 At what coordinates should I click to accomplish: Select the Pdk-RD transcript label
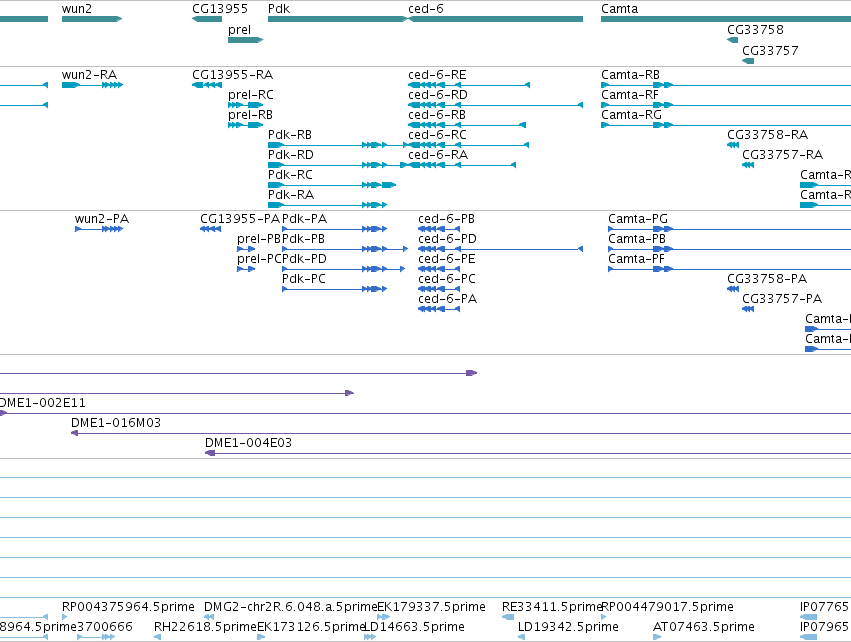pos(290,155)
